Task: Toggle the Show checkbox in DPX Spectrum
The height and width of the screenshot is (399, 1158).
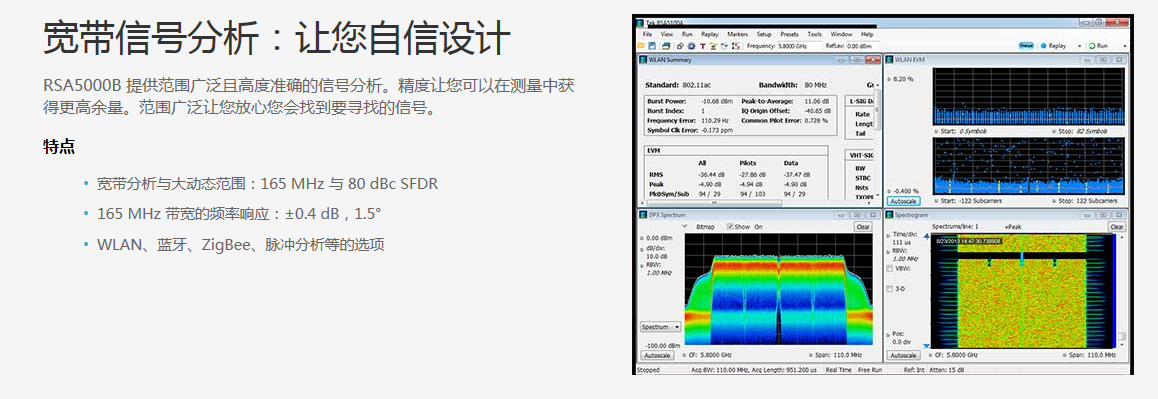Action: (x=730, y=227)
